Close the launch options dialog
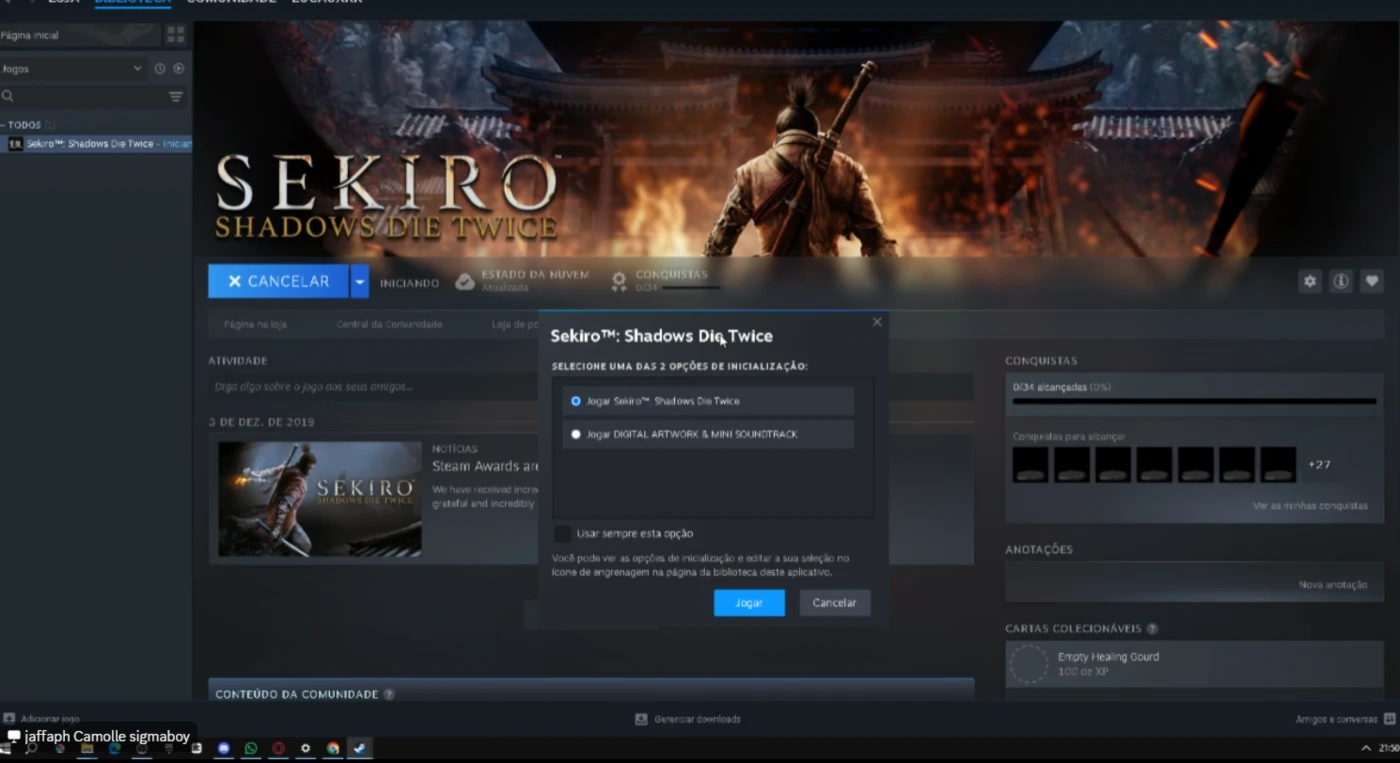Image resolution: width=1400 pixels, height=763 pixels. (877, 322)
